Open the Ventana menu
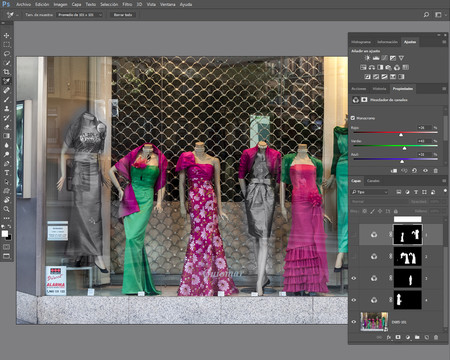The width and height of the screenshot is (450, 360). tap(168, 4)
